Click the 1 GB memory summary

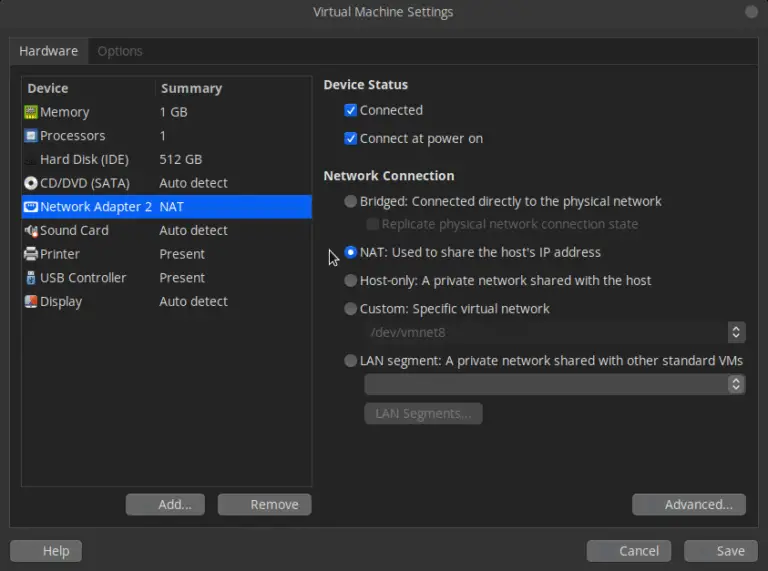pos(173,112)
